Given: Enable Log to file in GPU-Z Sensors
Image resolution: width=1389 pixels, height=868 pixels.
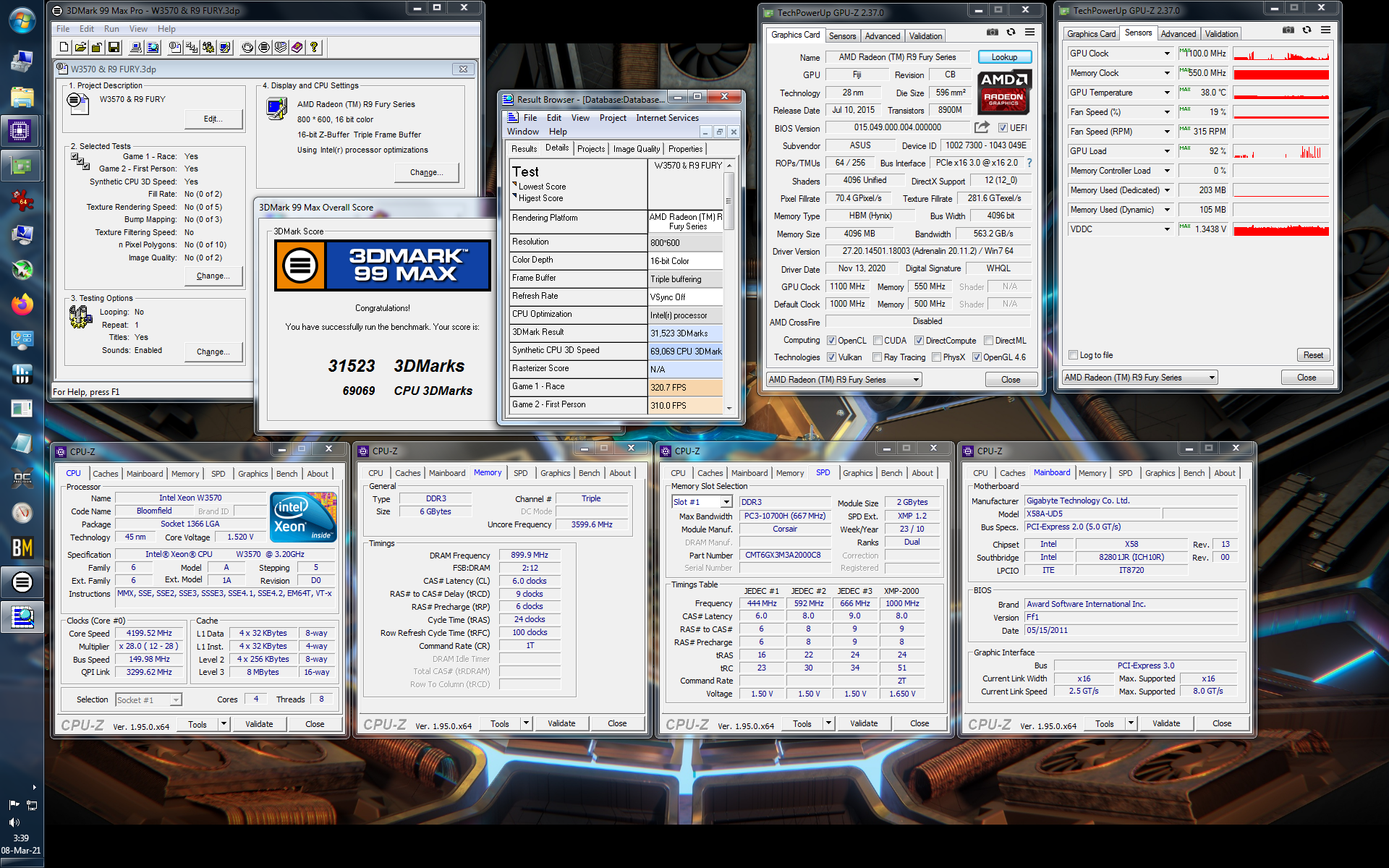Looking at the screenshot, I should pyautogui.click(x=1074, y=355).
